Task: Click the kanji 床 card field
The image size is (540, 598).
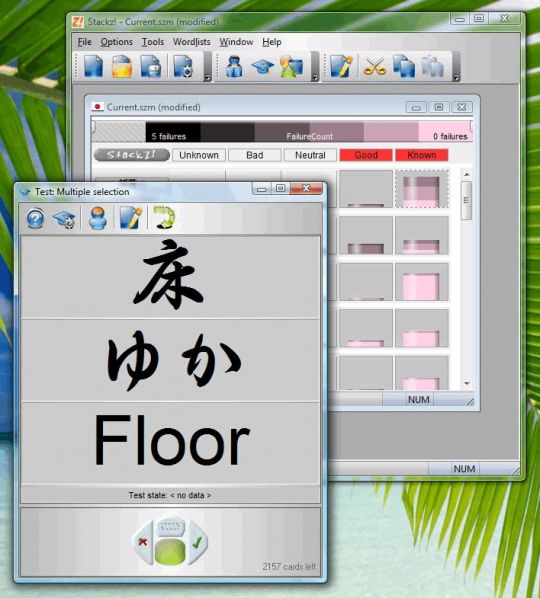Action: (x=170, y=277)
